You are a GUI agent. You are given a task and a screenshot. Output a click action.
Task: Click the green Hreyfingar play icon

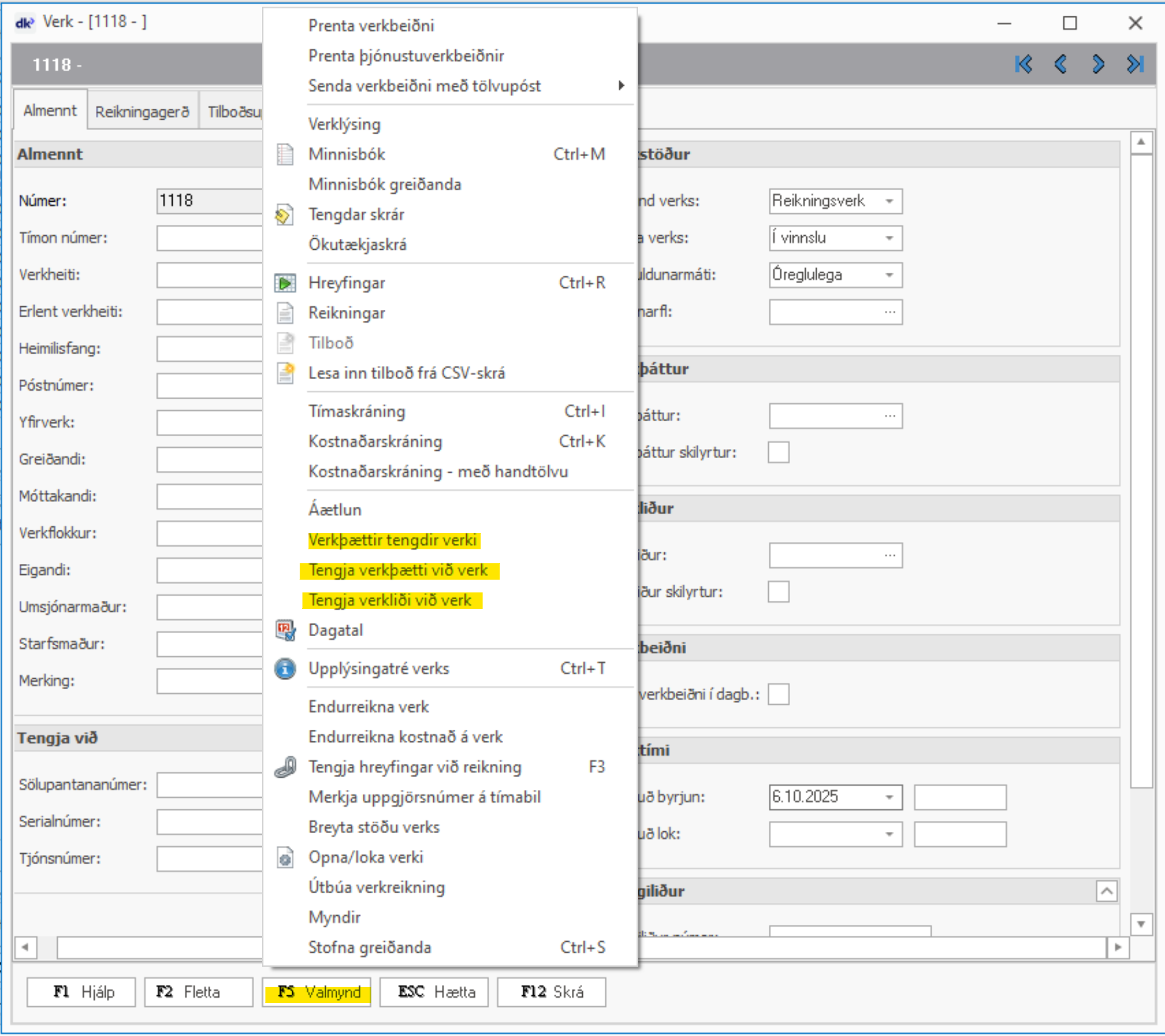pyautogui.click(x=284, y=283)
